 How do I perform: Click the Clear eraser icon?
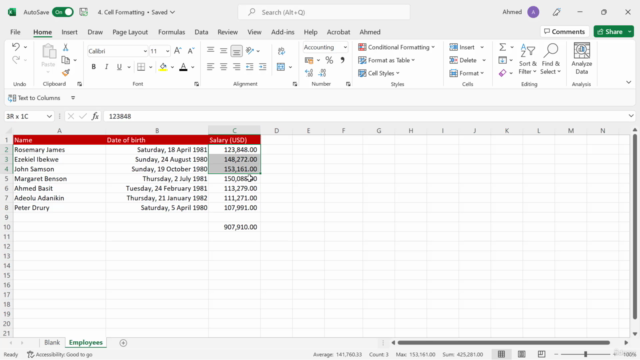(x=502, y=73)
